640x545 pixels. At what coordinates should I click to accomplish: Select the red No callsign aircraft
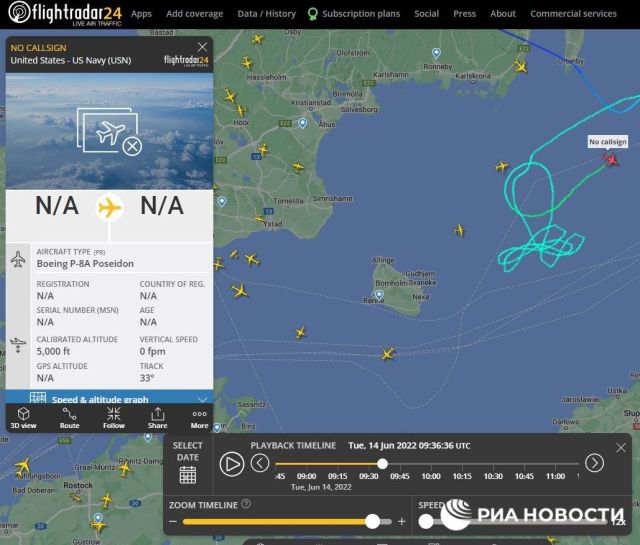[611, 159]
